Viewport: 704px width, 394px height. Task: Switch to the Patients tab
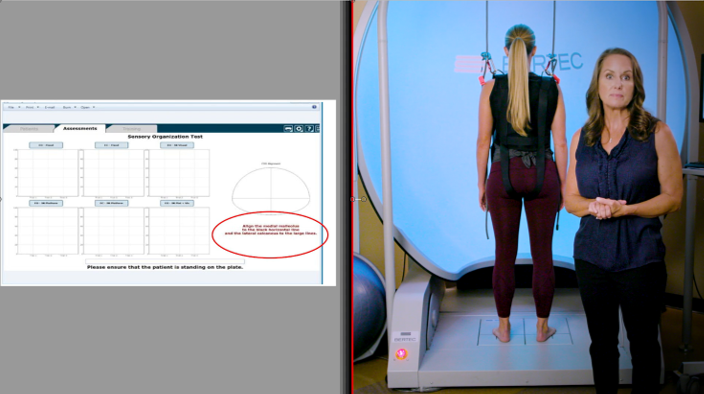click(x=29, y=129)
